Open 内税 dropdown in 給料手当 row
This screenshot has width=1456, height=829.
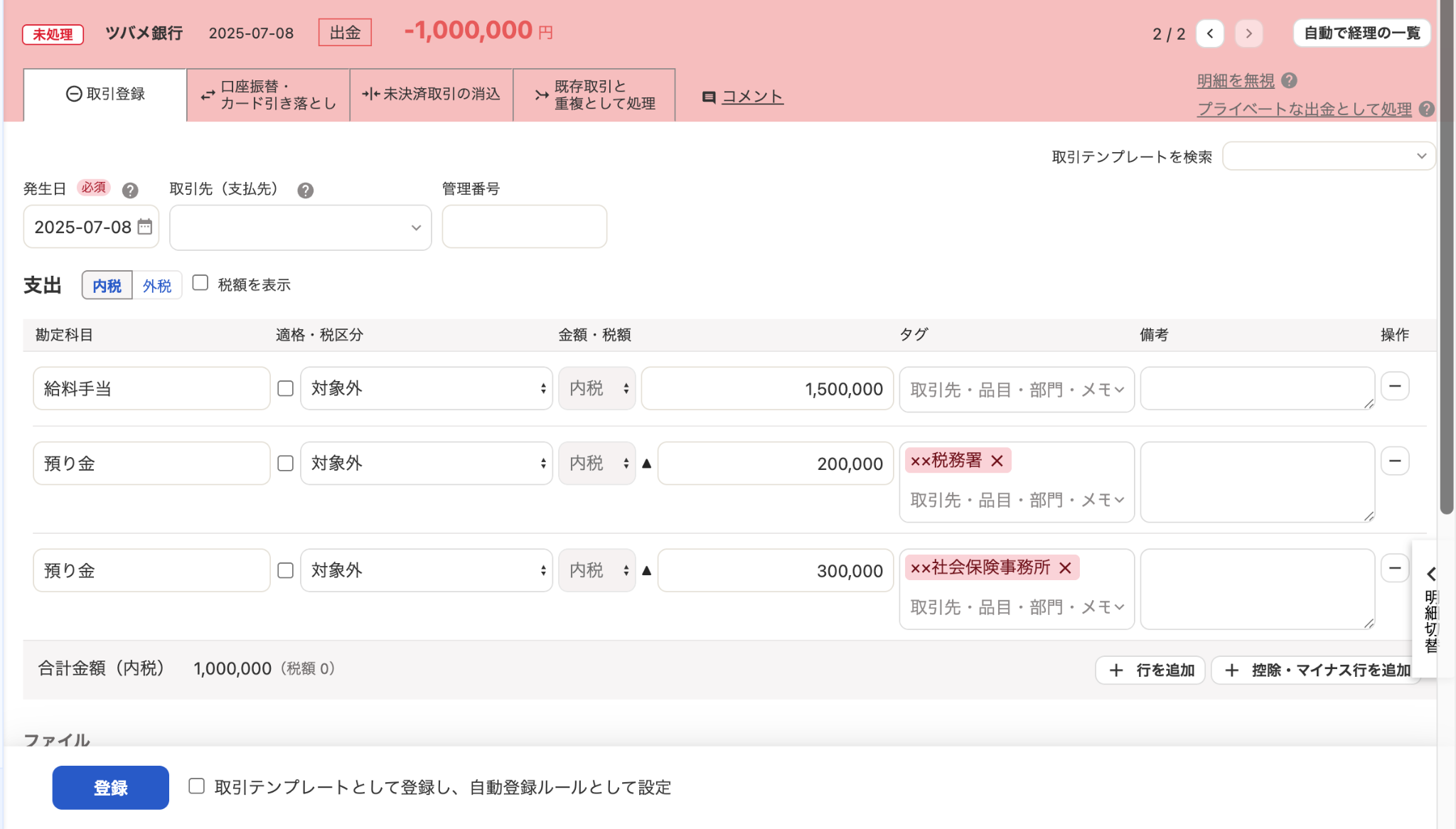pos(597,388)
